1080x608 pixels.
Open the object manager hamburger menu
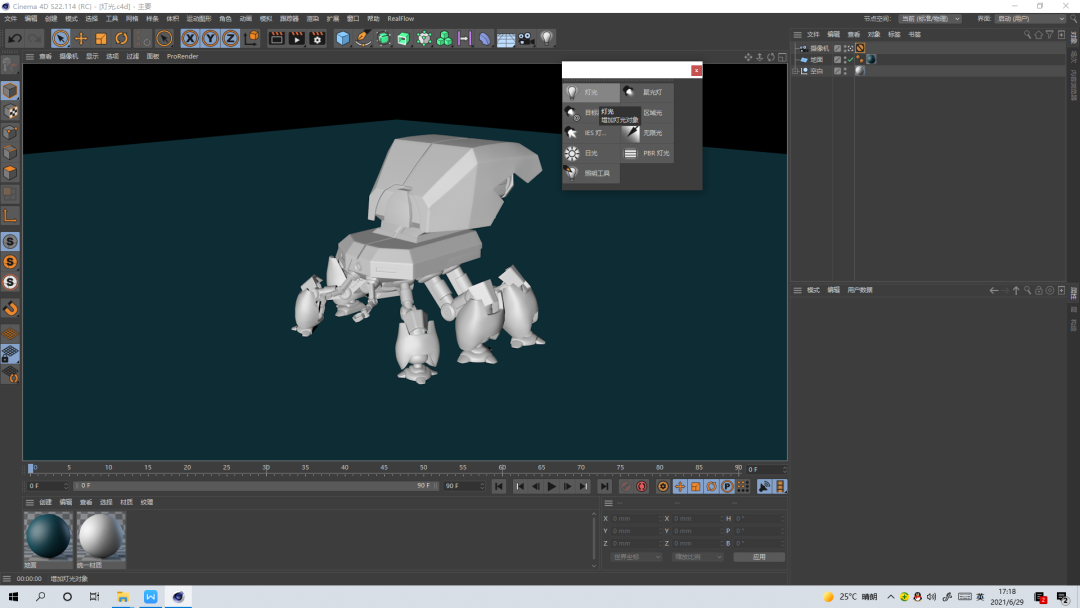(x=797, y=34)
